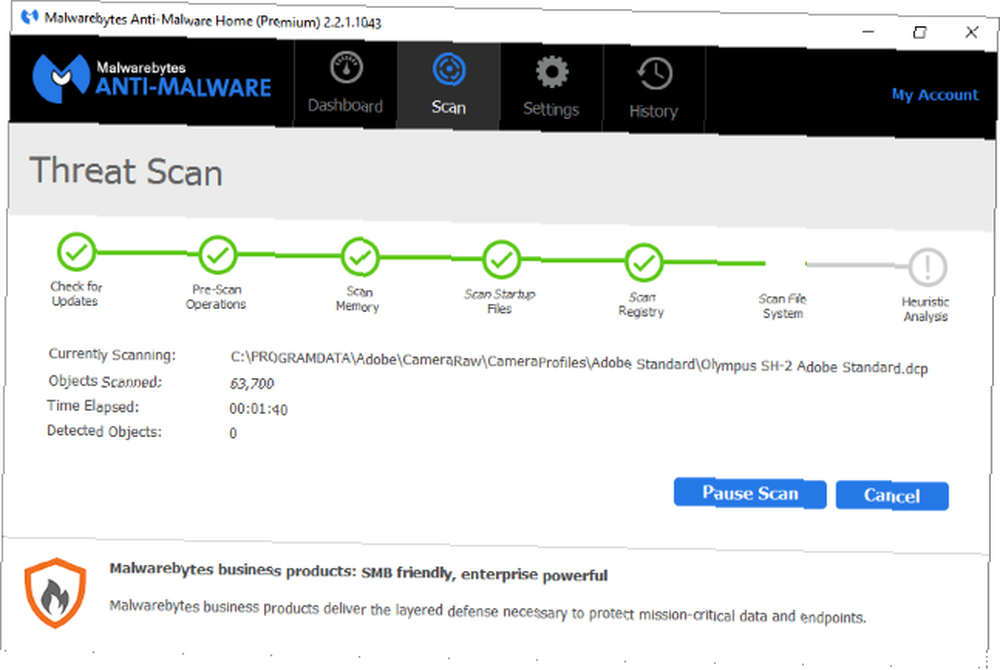The width and height of the screenshot is (1000, 670).
Task: Click the Malwarebytes Anti-Malware logo
Action: [x=152, y=79]
